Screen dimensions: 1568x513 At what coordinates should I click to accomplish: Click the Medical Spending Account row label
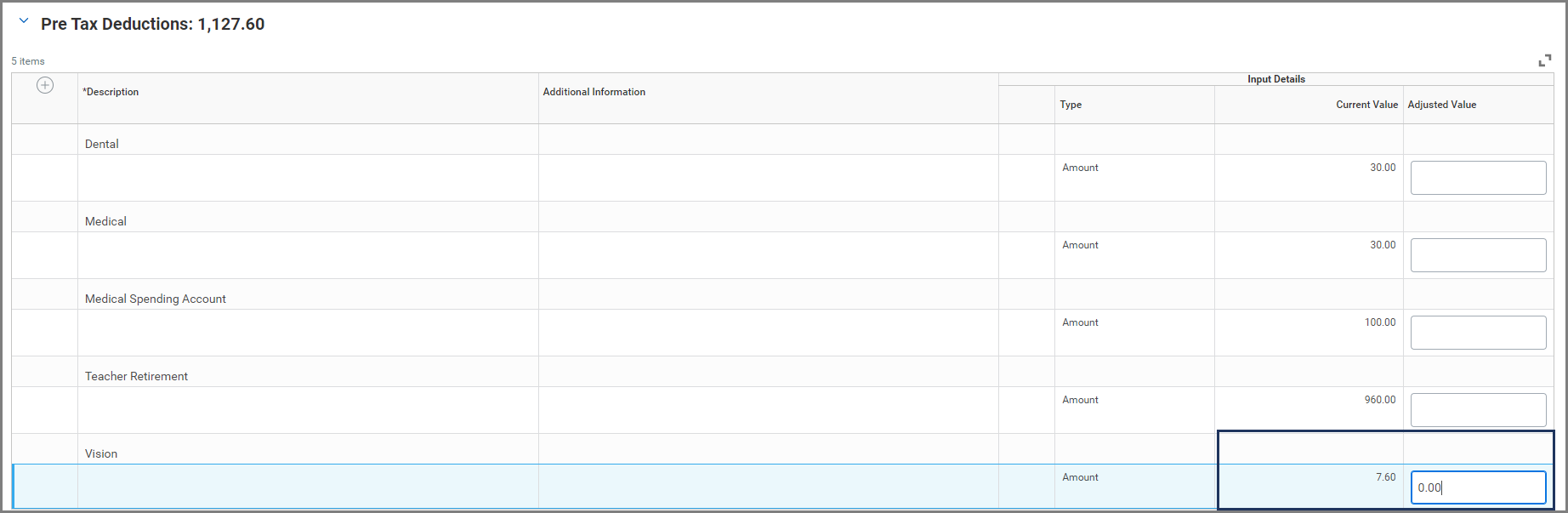[156, 299]
